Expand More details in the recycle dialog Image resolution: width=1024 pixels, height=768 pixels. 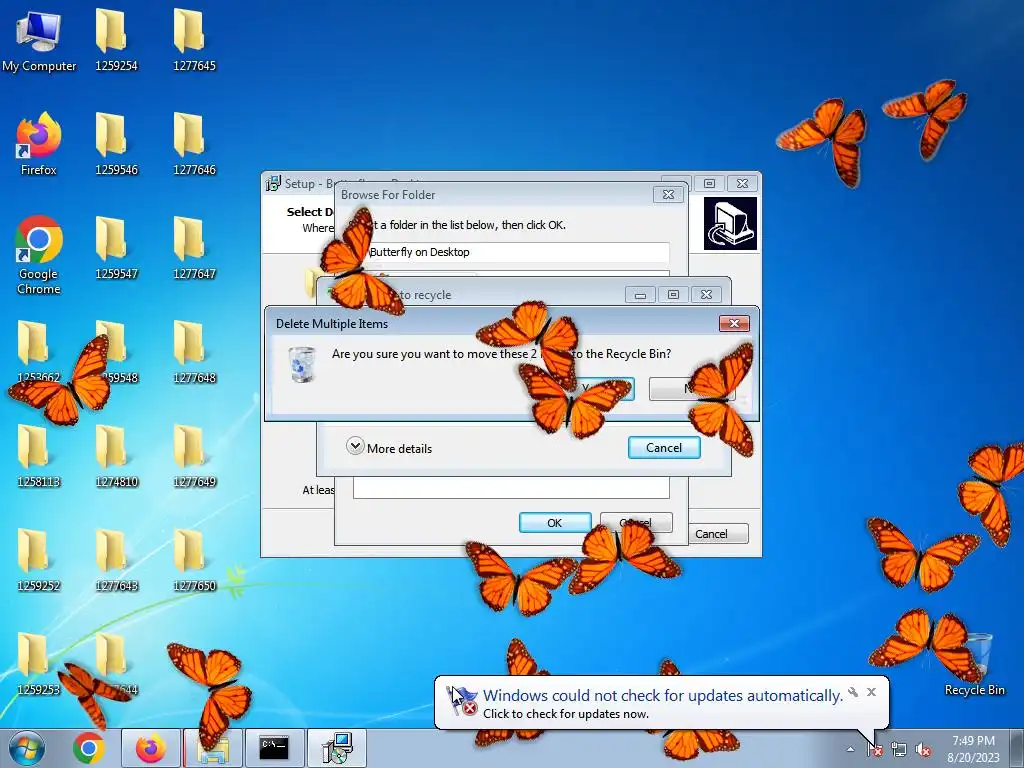[x=390, y=447]
